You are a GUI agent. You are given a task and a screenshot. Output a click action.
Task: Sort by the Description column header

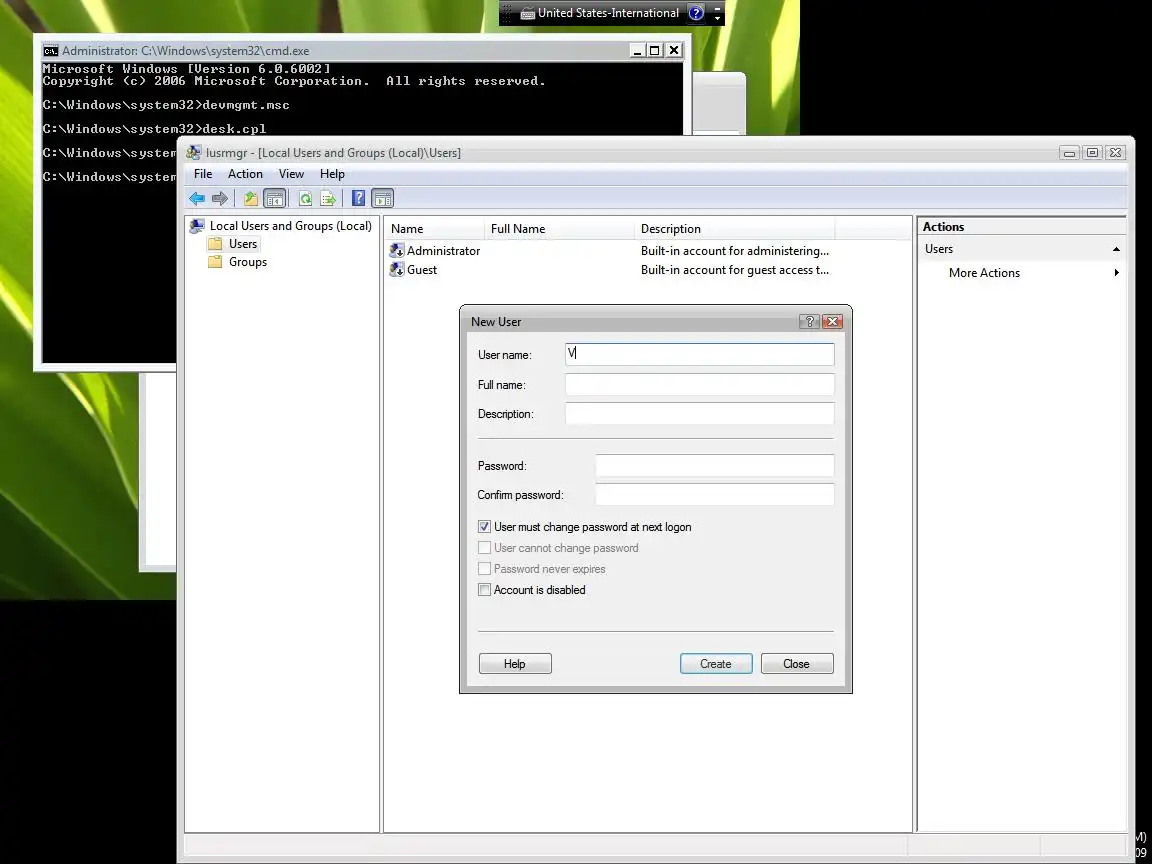(x=735, y=228)
